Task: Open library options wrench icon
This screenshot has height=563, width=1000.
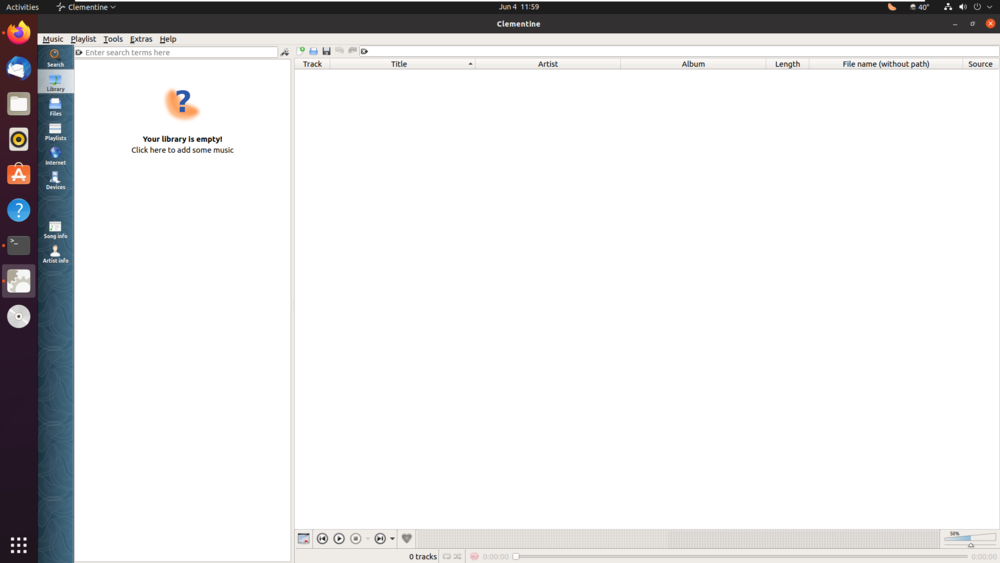Action: coord(284,52)
